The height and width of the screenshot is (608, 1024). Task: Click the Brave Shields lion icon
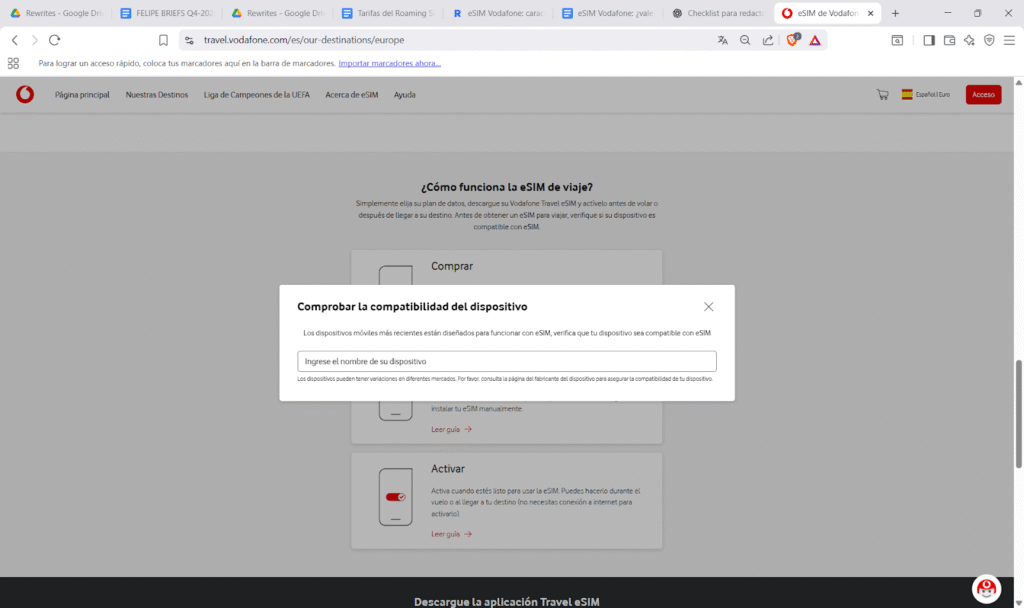[x=793, y=40]
